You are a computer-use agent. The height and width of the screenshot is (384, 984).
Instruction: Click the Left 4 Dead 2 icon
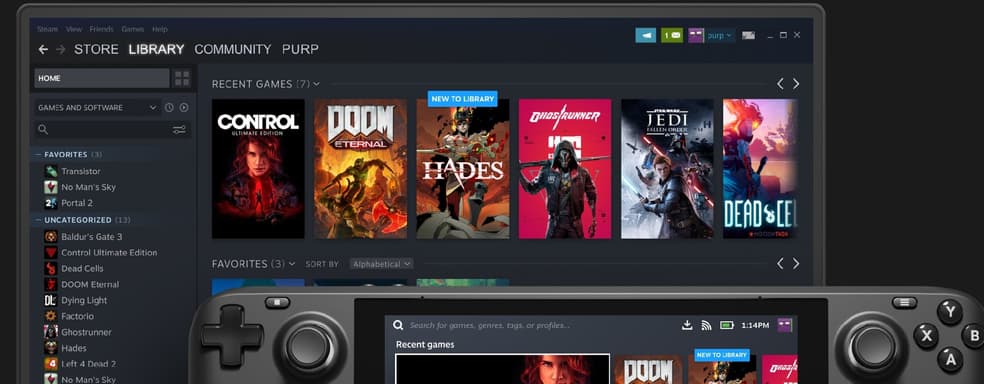tap(51, 364)
